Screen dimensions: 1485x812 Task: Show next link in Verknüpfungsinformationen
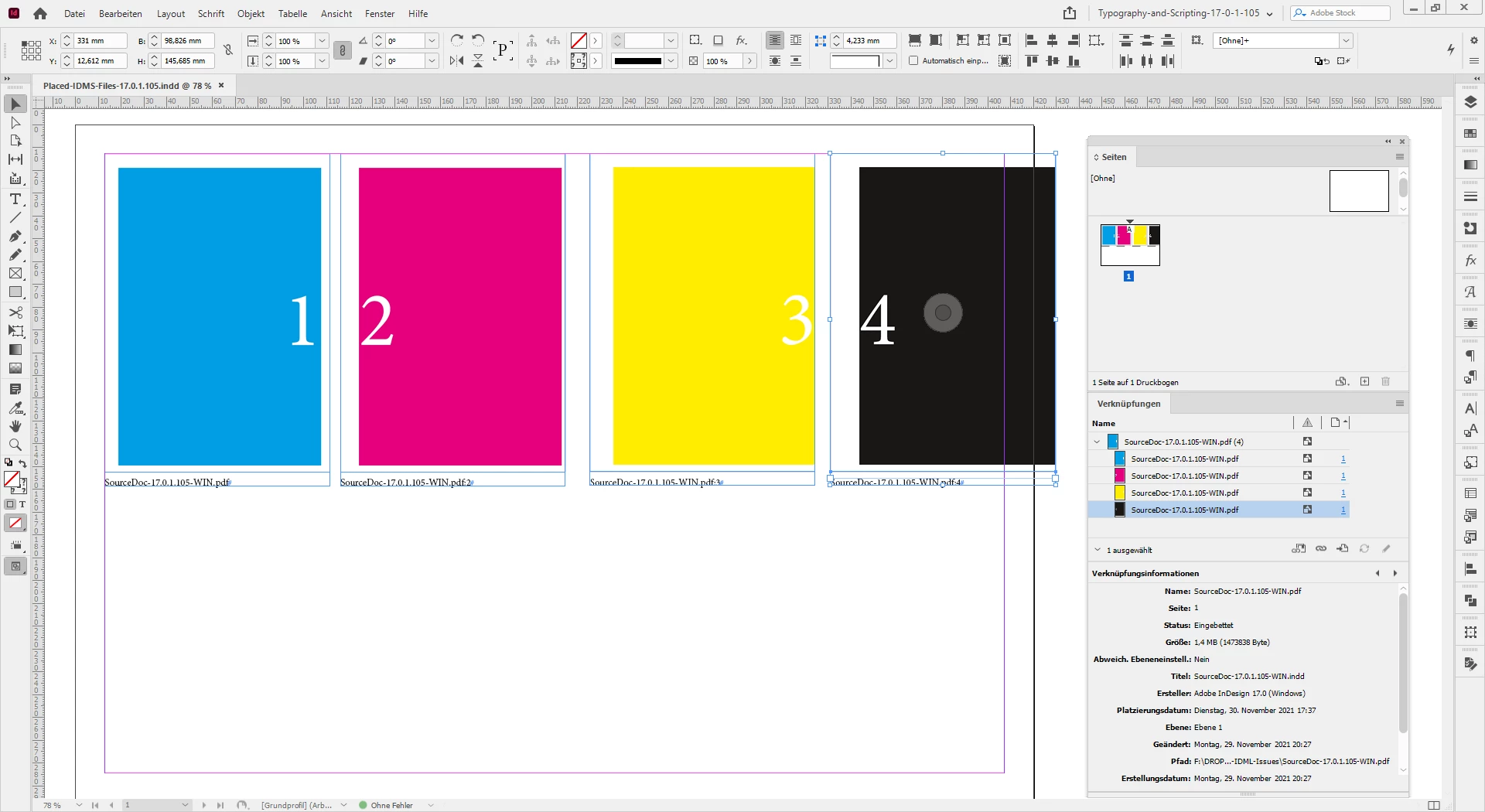pos(1395,573)
